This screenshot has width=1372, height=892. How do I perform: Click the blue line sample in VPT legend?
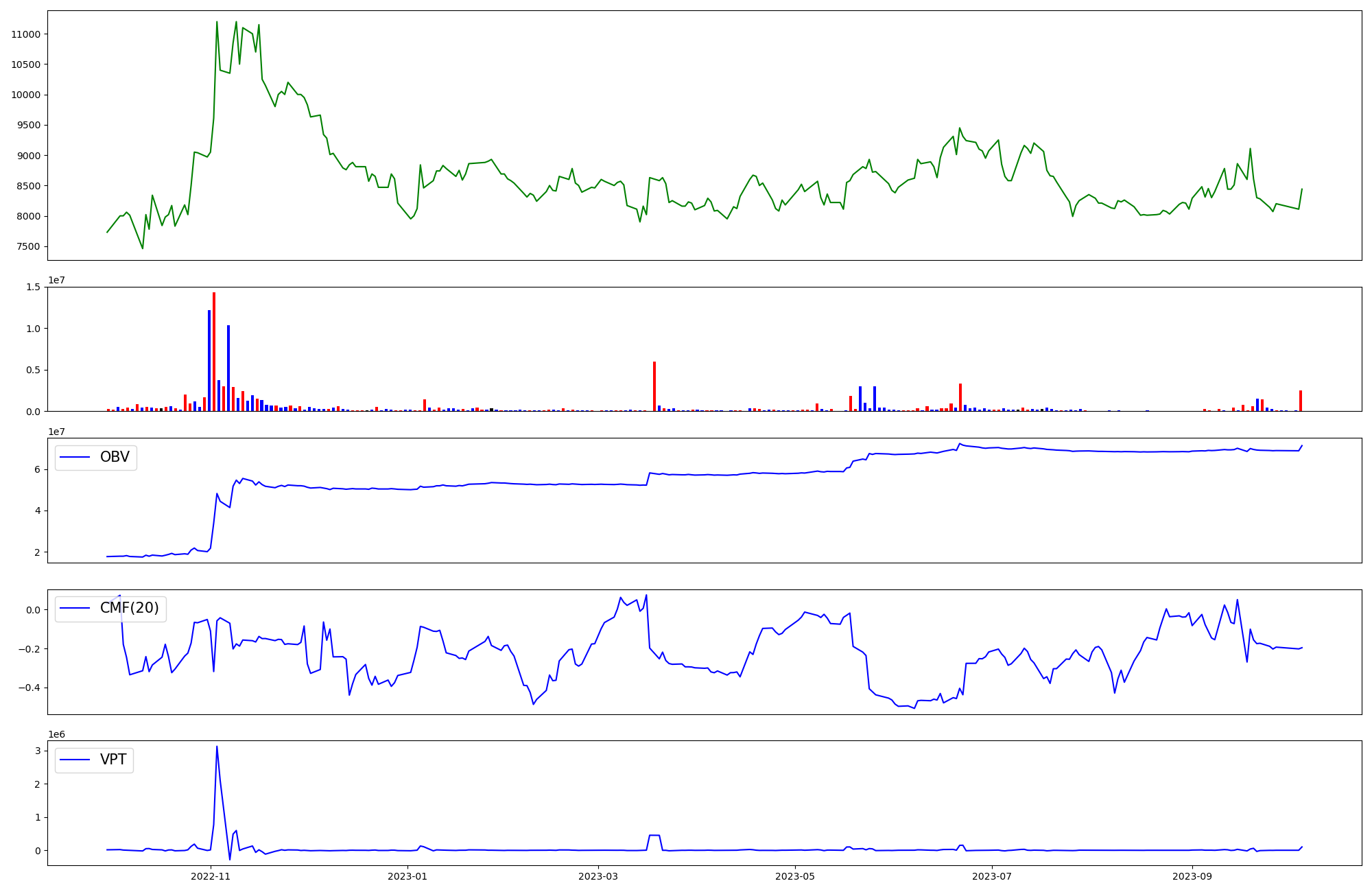coord(75,760)
